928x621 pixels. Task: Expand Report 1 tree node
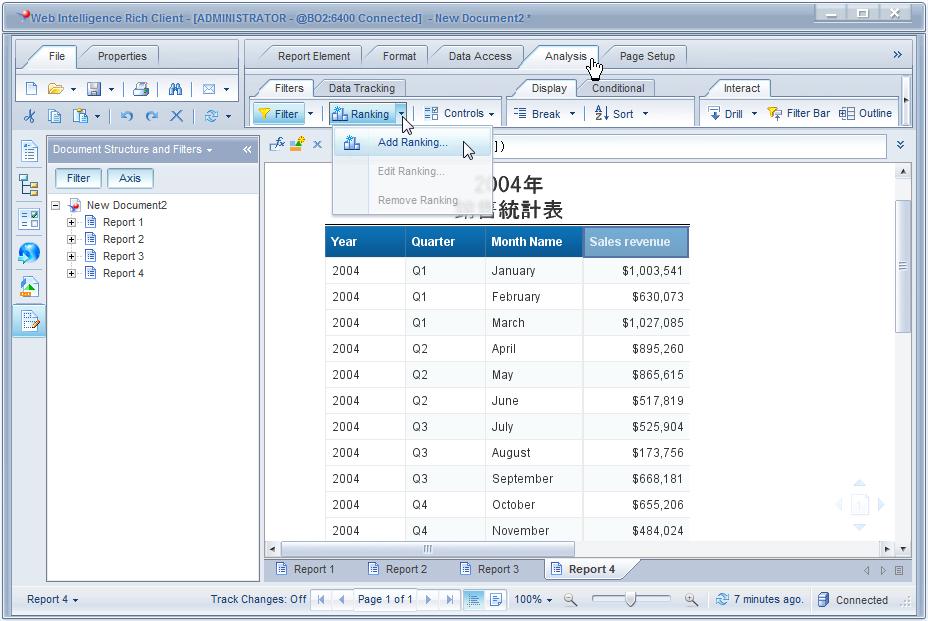(x=72, y=223)
